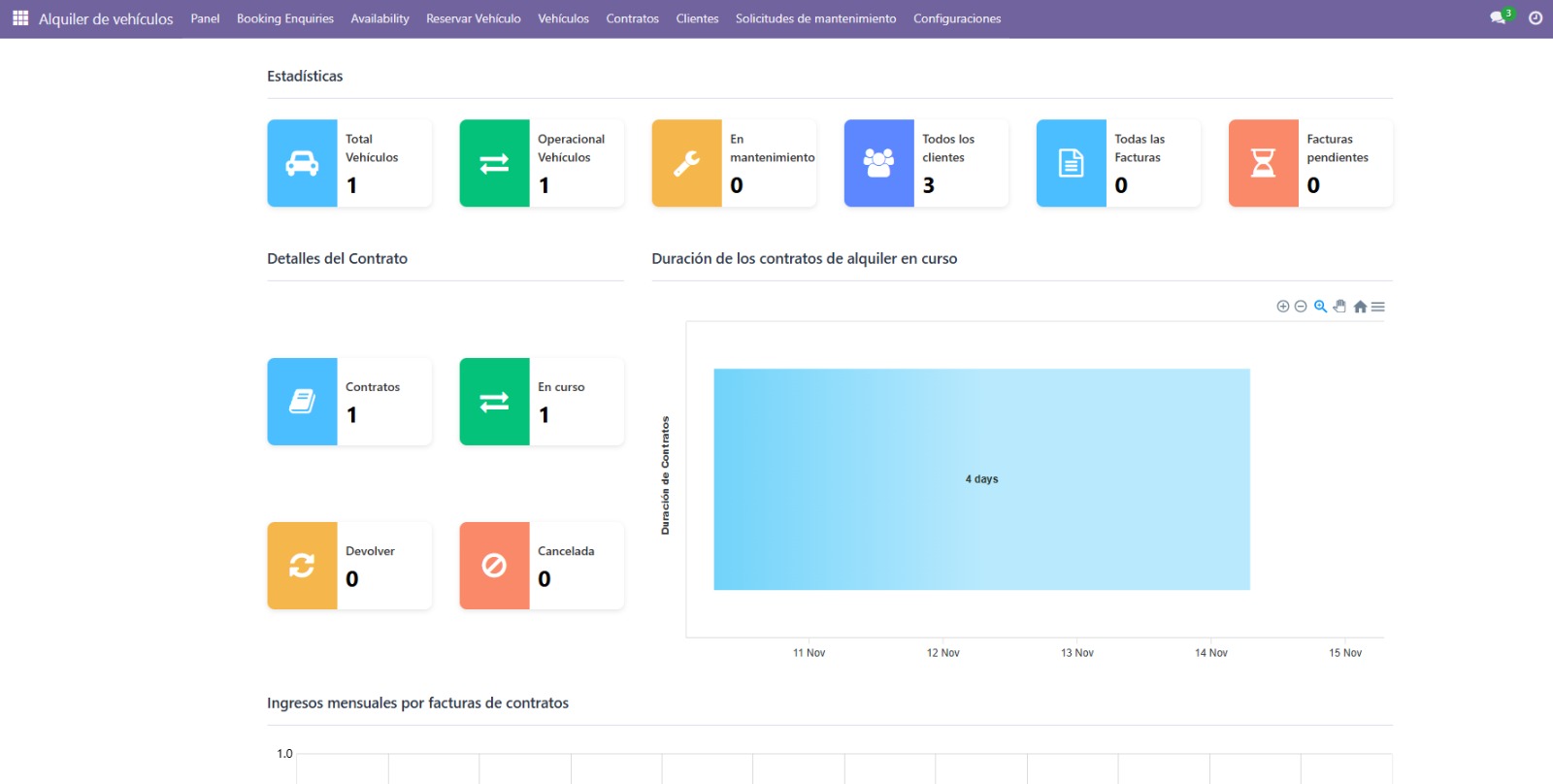The height and width of the screenshot is (784, 1553).
Task: Click the Facturas pendientes card
Action: (1310, 163)
